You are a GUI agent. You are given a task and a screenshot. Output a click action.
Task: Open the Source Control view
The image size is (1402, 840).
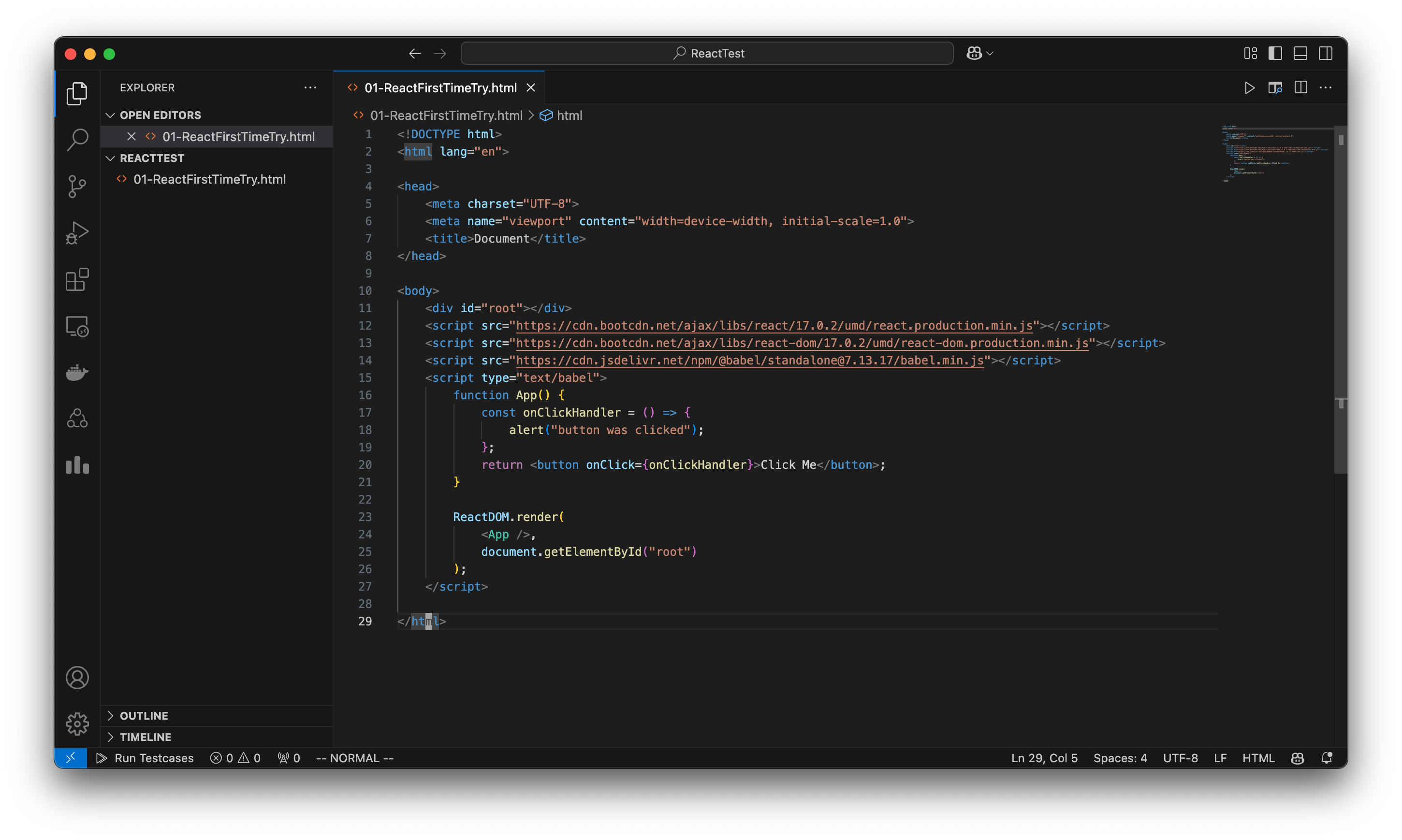click(77, 186)
